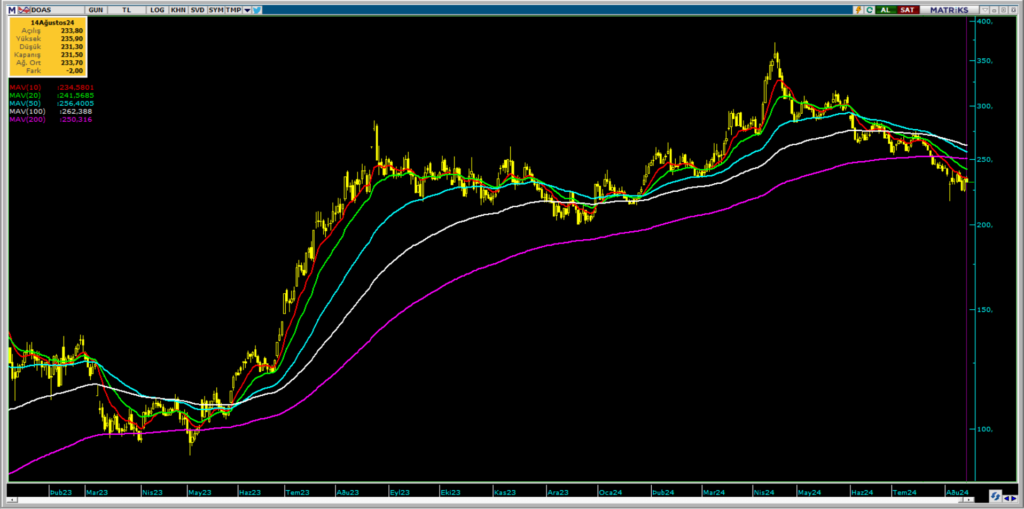Click the orange lightning bolt icon
This screenshot has height=509, width=1024.
coord(858,10)
